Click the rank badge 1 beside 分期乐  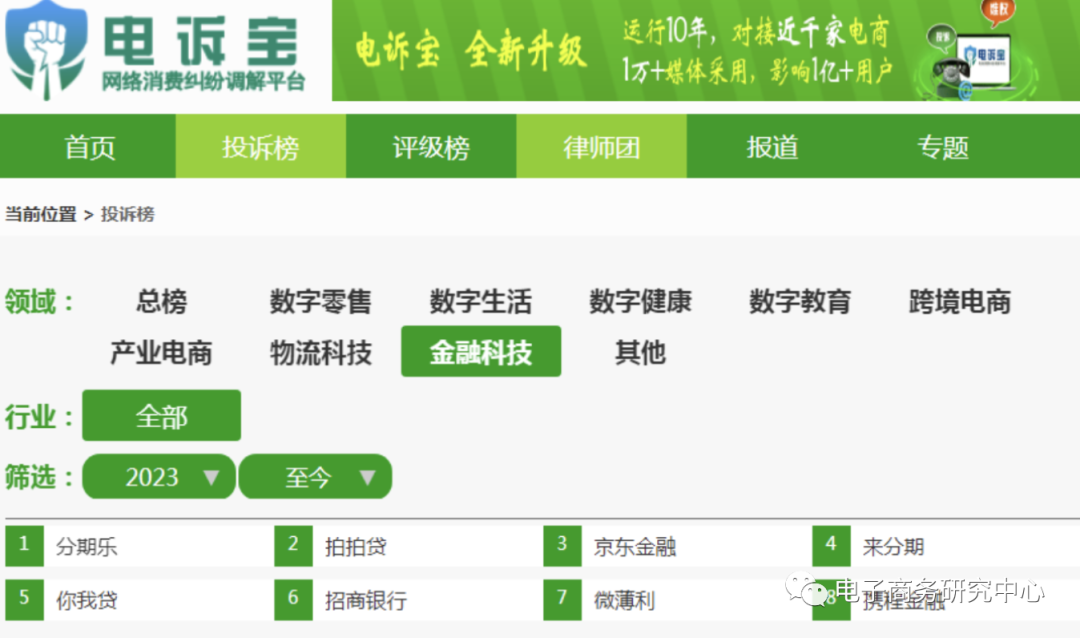click(x=24, y=545)
